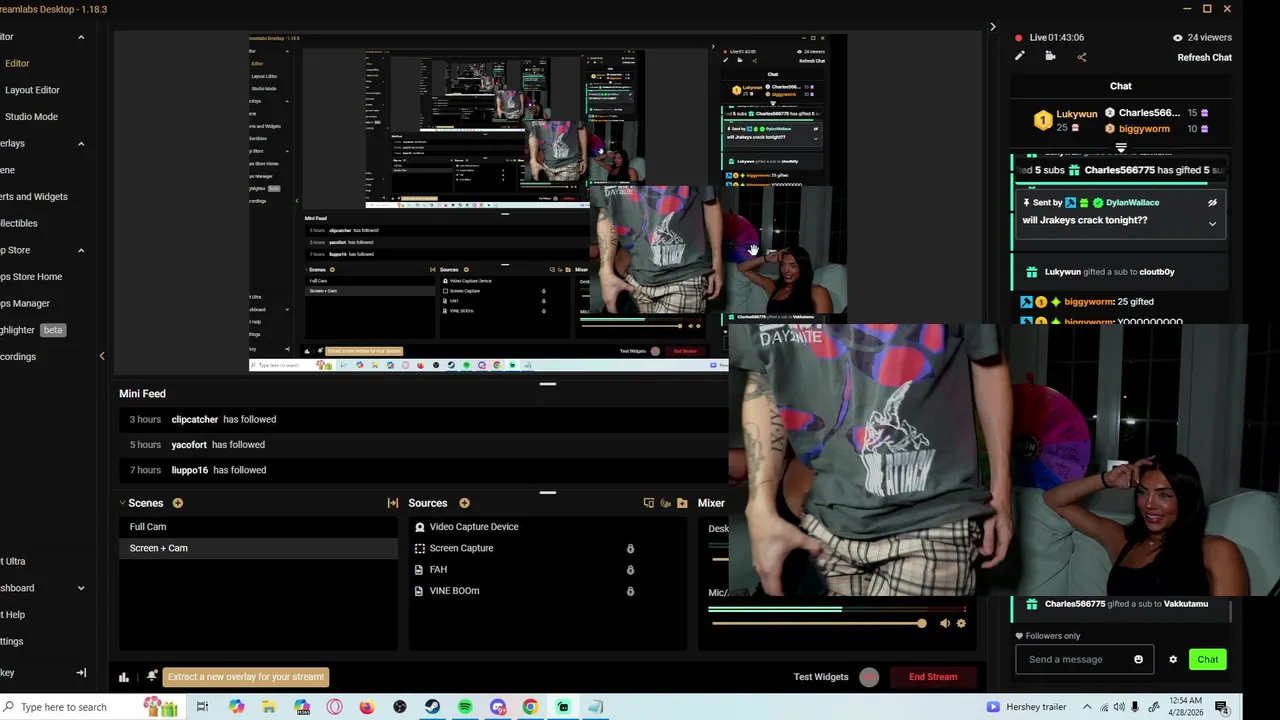The image size is (1280, 720).
Task: Open the notifications bell icon
Action: tap(152, 677)
